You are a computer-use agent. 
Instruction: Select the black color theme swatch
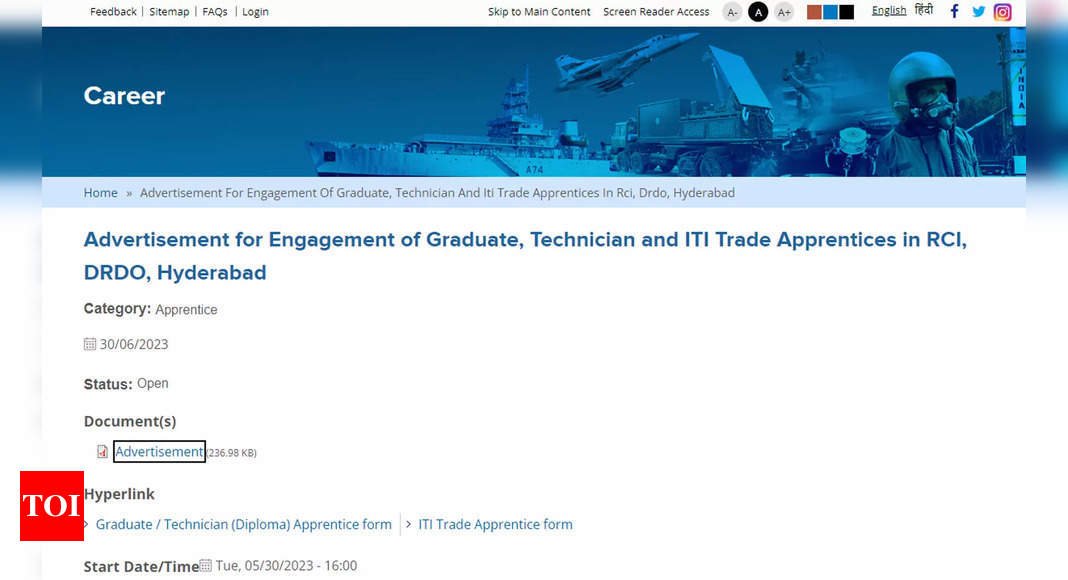pos(846,12)
